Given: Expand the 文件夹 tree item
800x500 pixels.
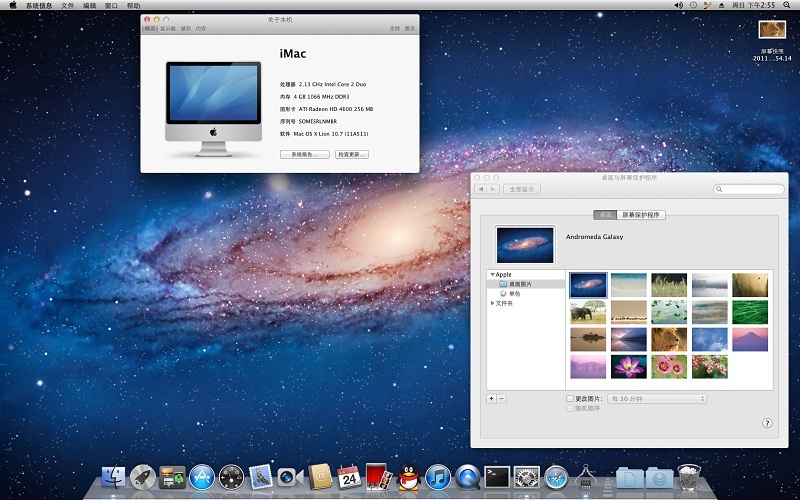Looking at the screenshot, I should click(492, 303).
